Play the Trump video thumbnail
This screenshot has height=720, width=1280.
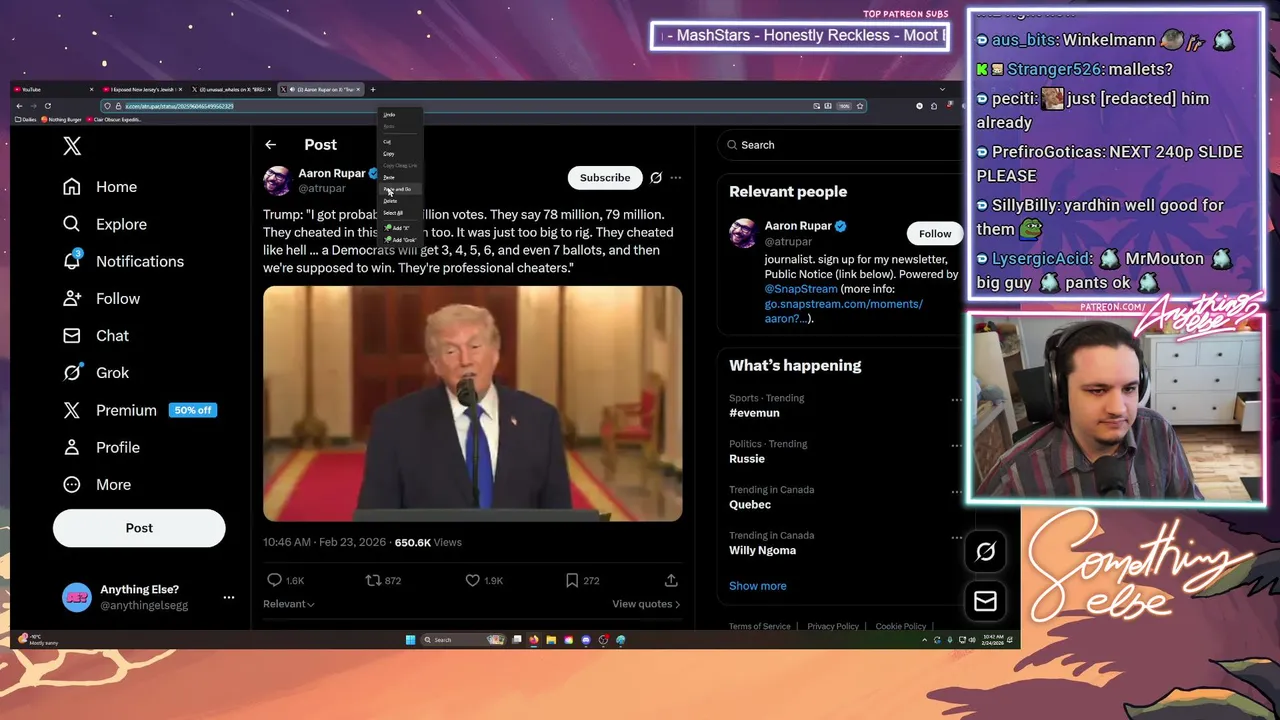473,404
